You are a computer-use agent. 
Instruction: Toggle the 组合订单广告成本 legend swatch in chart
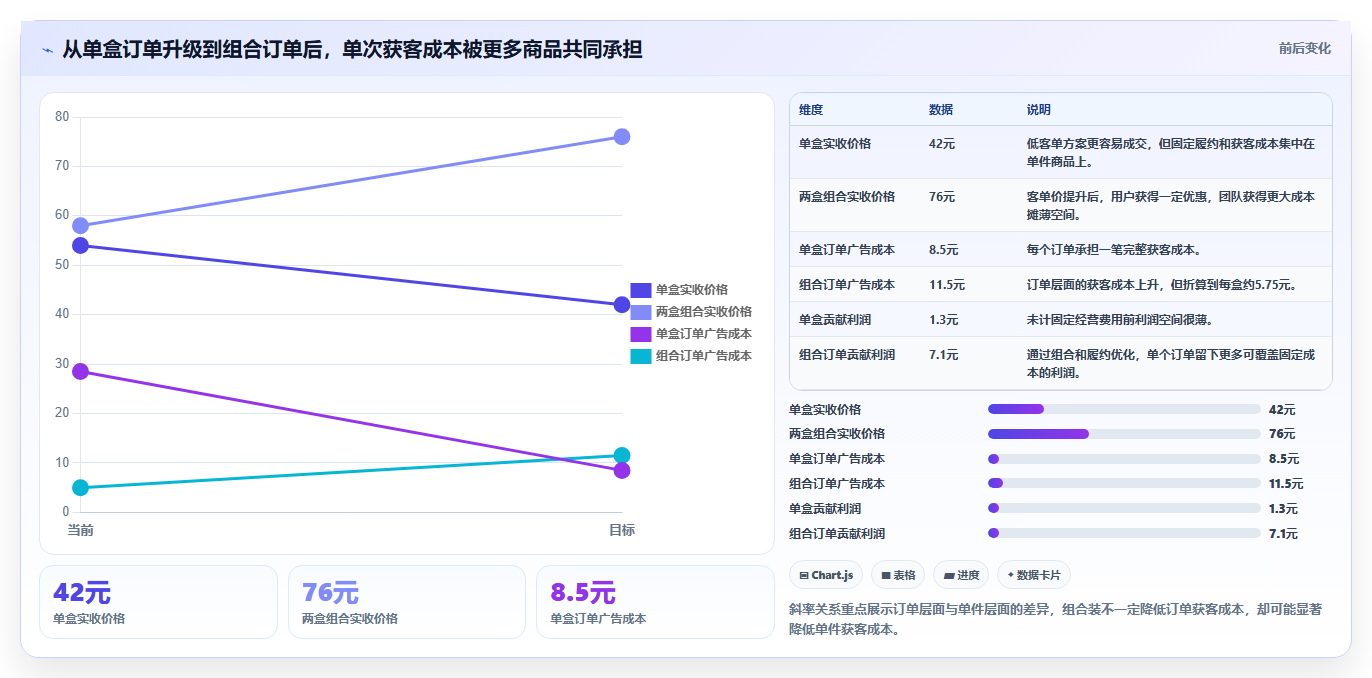640,356
